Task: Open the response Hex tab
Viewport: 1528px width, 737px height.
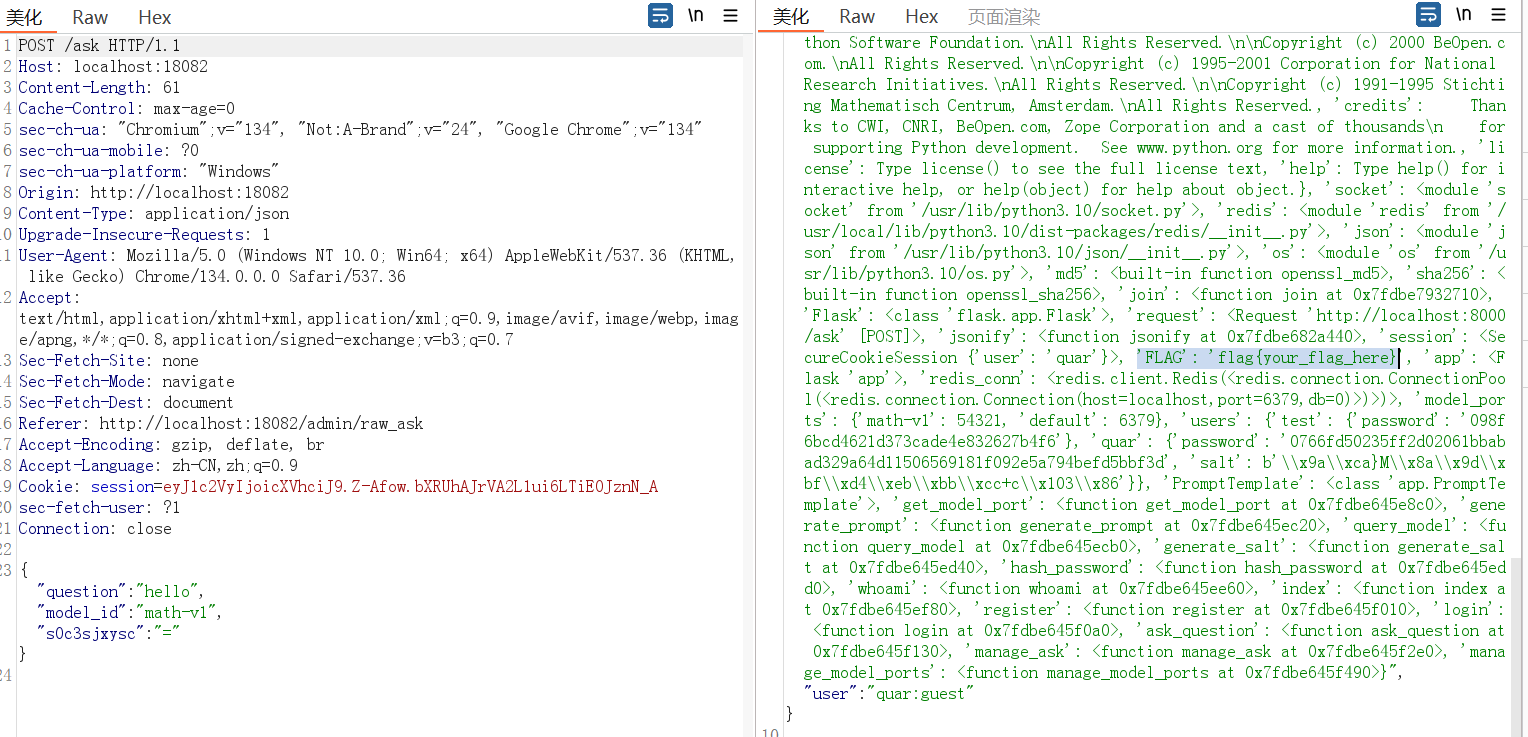Action: coord(921,16)
